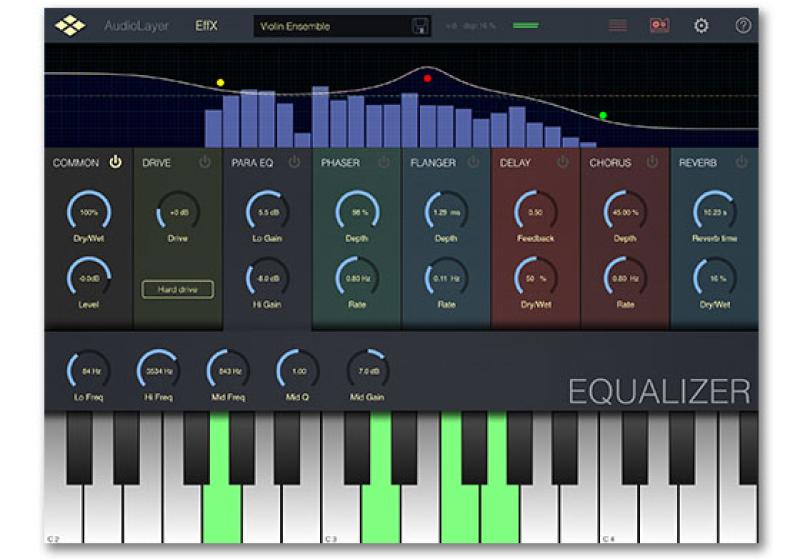The height and width of the screenshot is (560, 800).
Task: Play the C3 white piano key
Action: pos(342,513)
